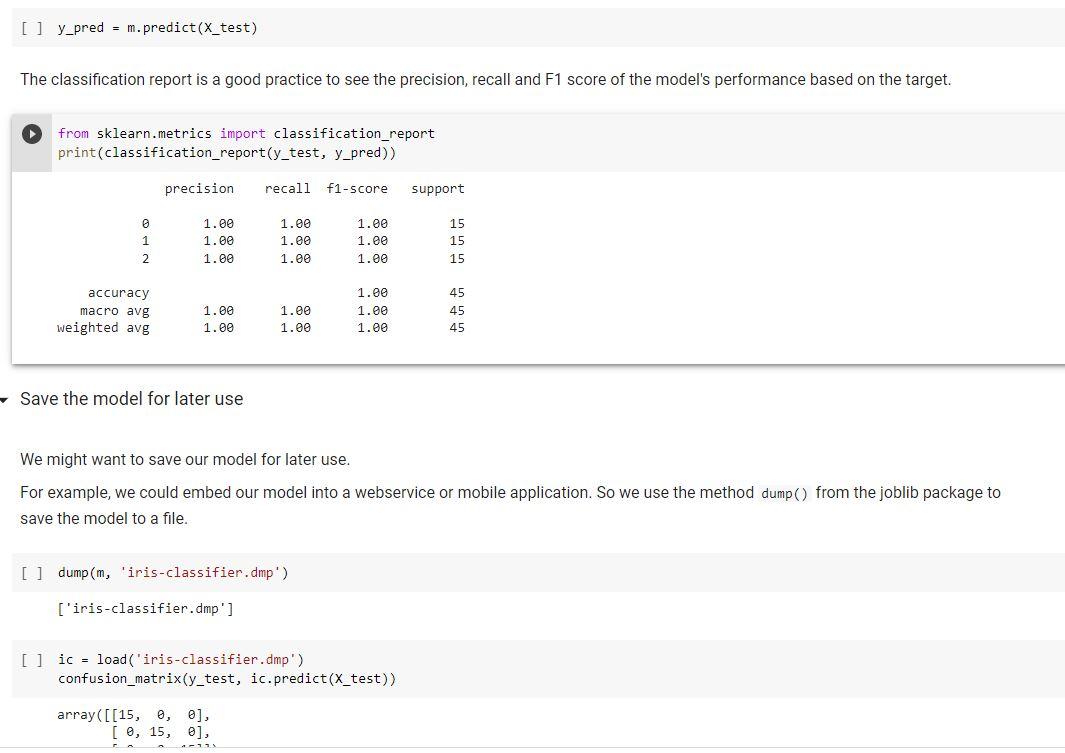The image size is (1065, 753).
Task: Click the 'Save the model for later use' heading
Action: click(131, 398)
